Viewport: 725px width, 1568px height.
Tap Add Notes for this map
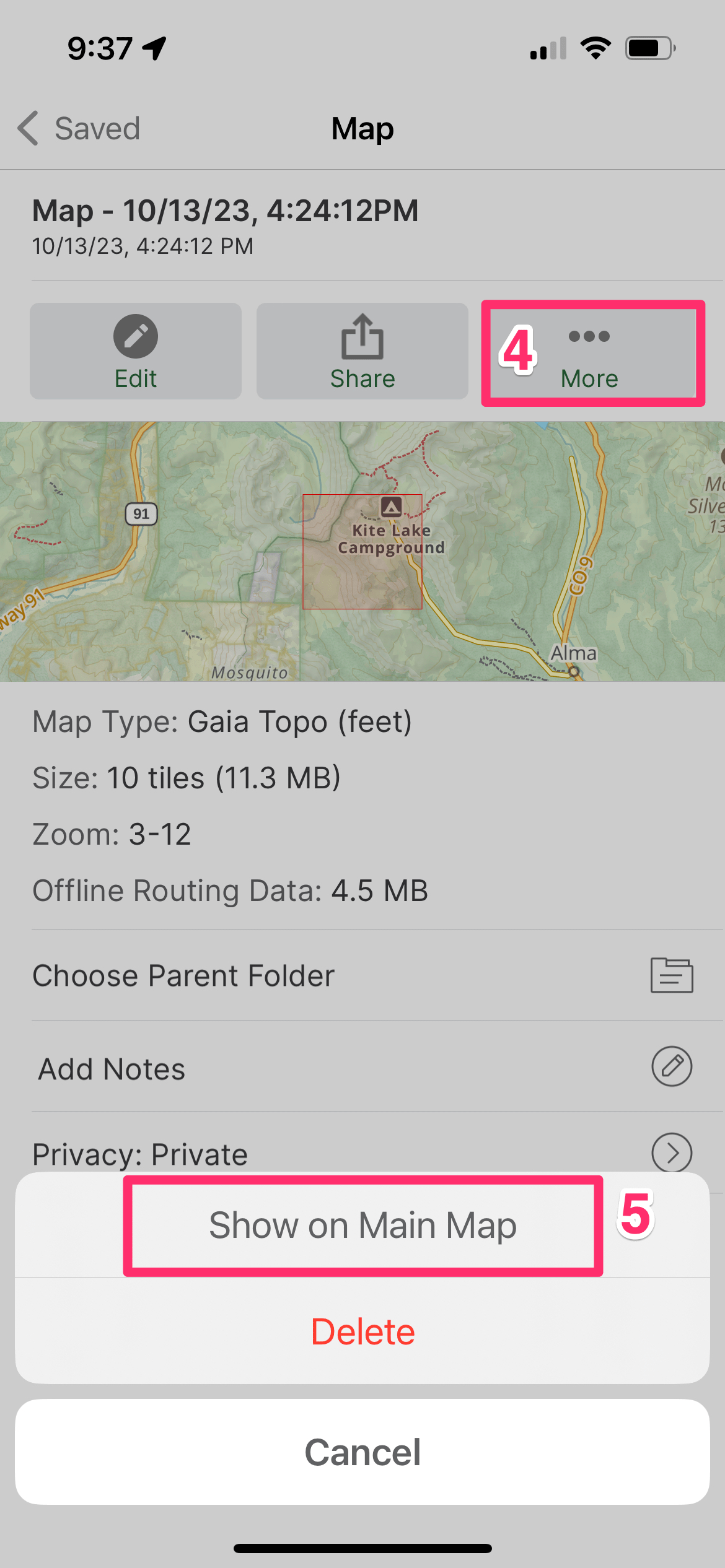point(112,1067)
